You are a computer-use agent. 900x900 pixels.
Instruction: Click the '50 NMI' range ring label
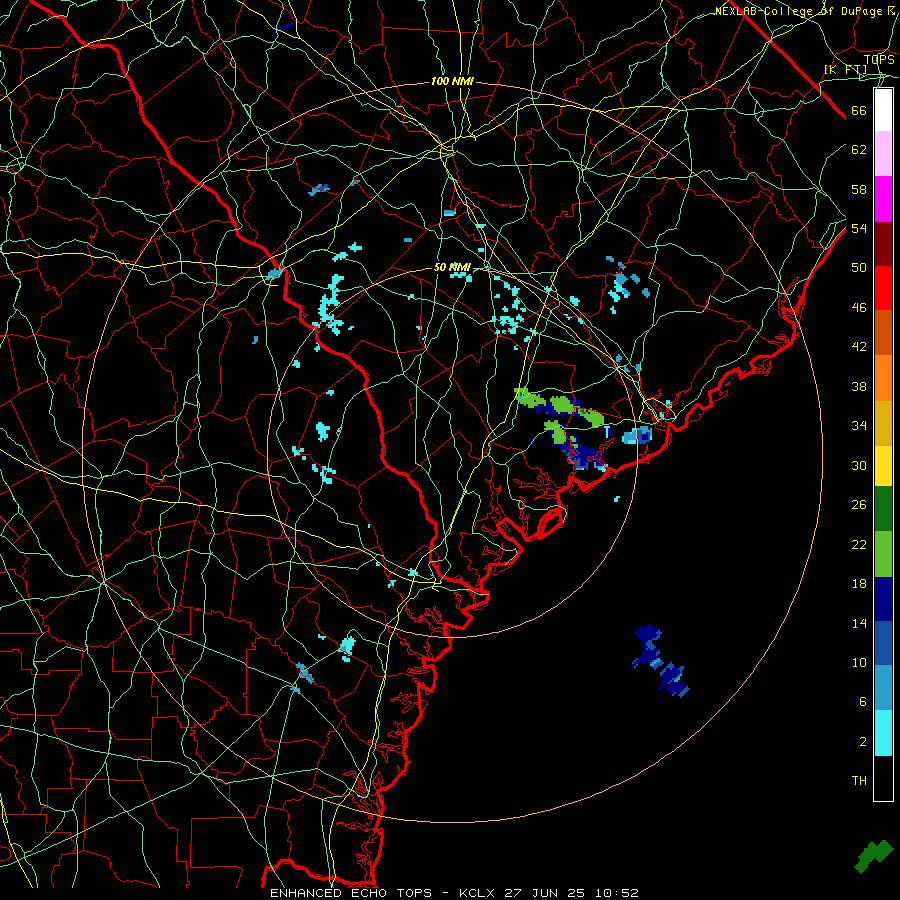[452, 267]
